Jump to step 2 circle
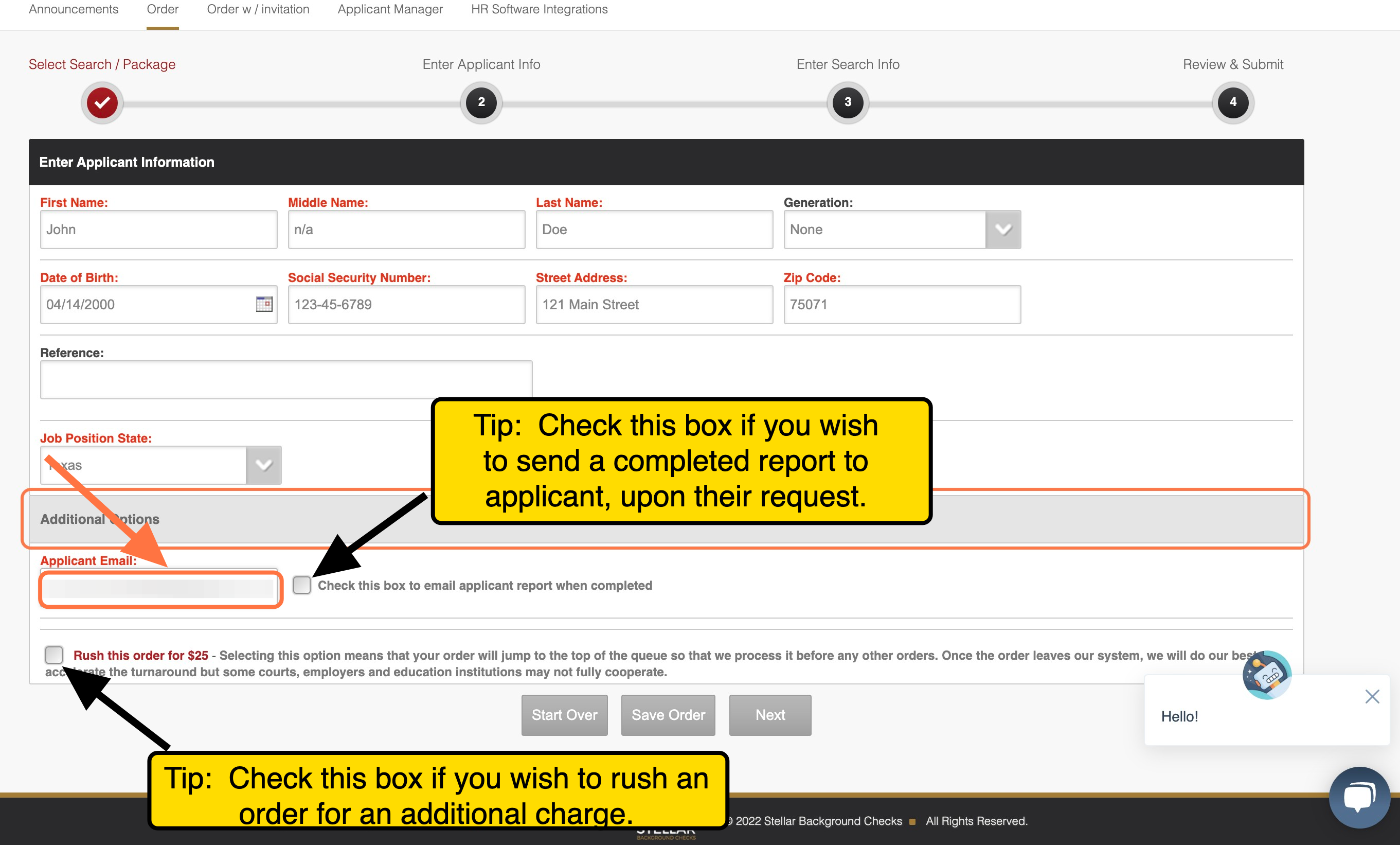Image resolution: width=1400 pixels, height=845 pixels. tap(481, 103)
